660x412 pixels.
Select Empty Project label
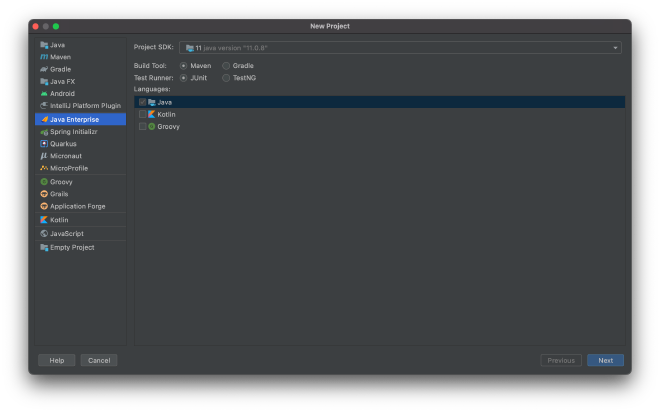72,247
